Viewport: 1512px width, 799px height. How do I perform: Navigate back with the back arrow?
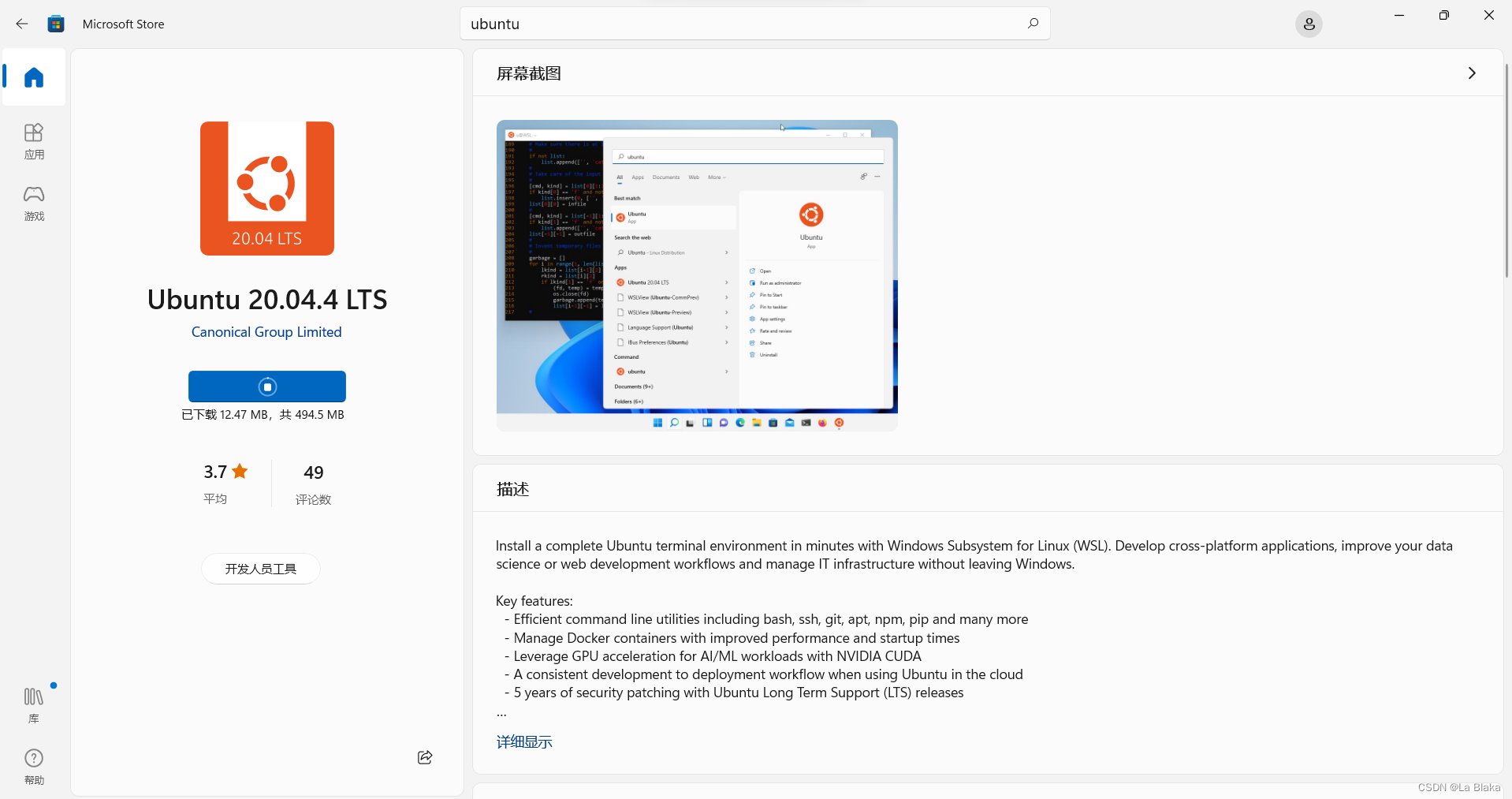[21, 24]
